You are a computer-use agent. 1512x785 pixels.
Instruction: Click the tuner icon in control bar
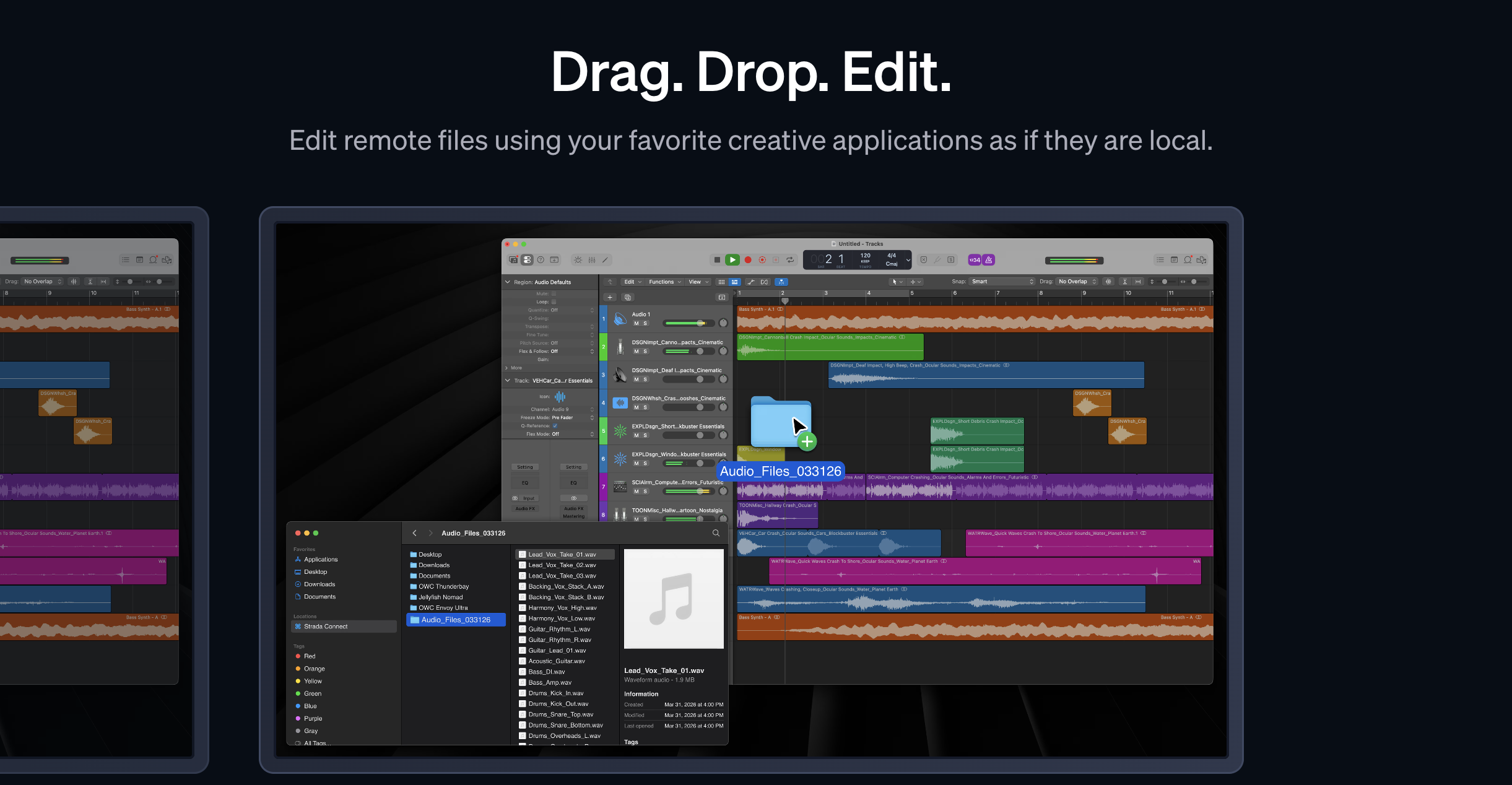click(937, 260)
